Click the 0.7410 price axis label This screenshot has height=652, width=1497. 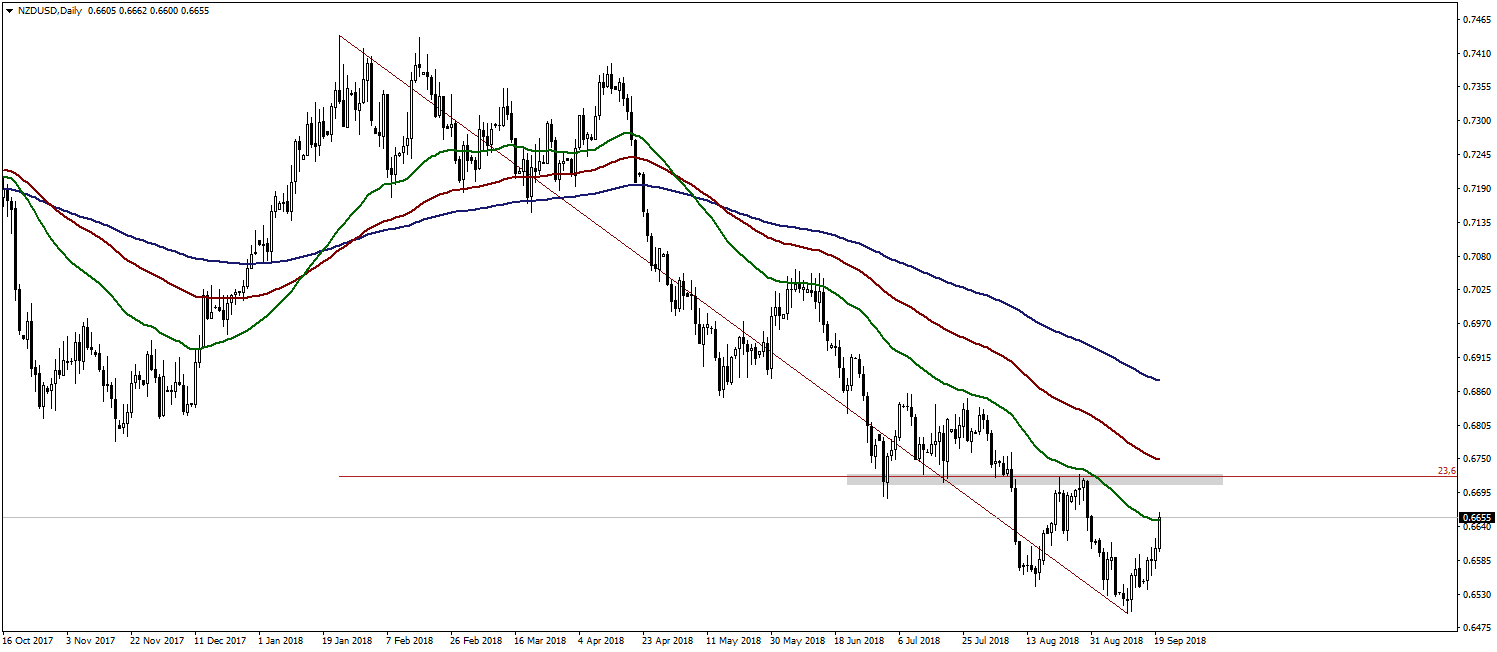tap(1476, 54)
